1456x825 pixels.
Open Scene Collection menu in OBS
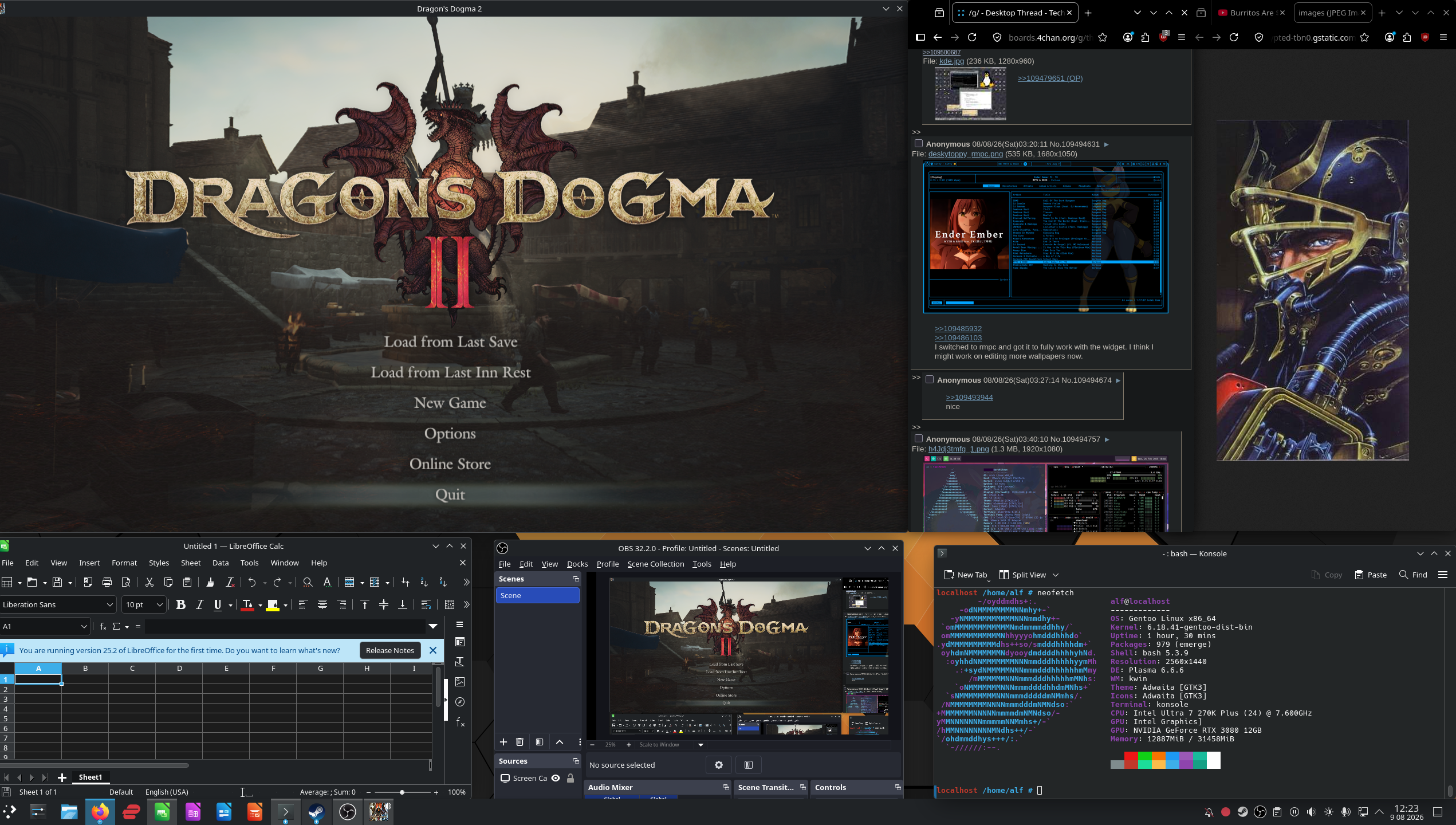[x=656, y=564]
